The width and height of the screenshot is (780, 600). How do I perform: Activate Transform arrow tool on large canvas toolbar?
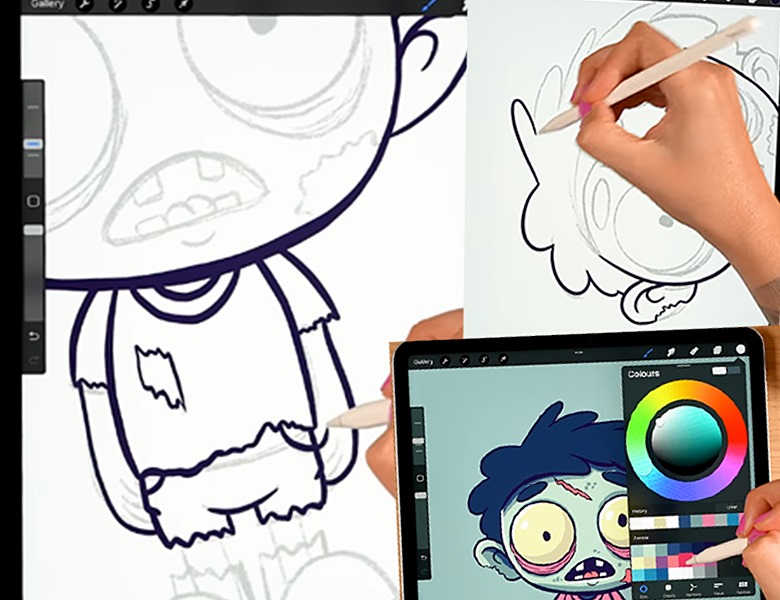pyautogui.click(x=183, y=5)
